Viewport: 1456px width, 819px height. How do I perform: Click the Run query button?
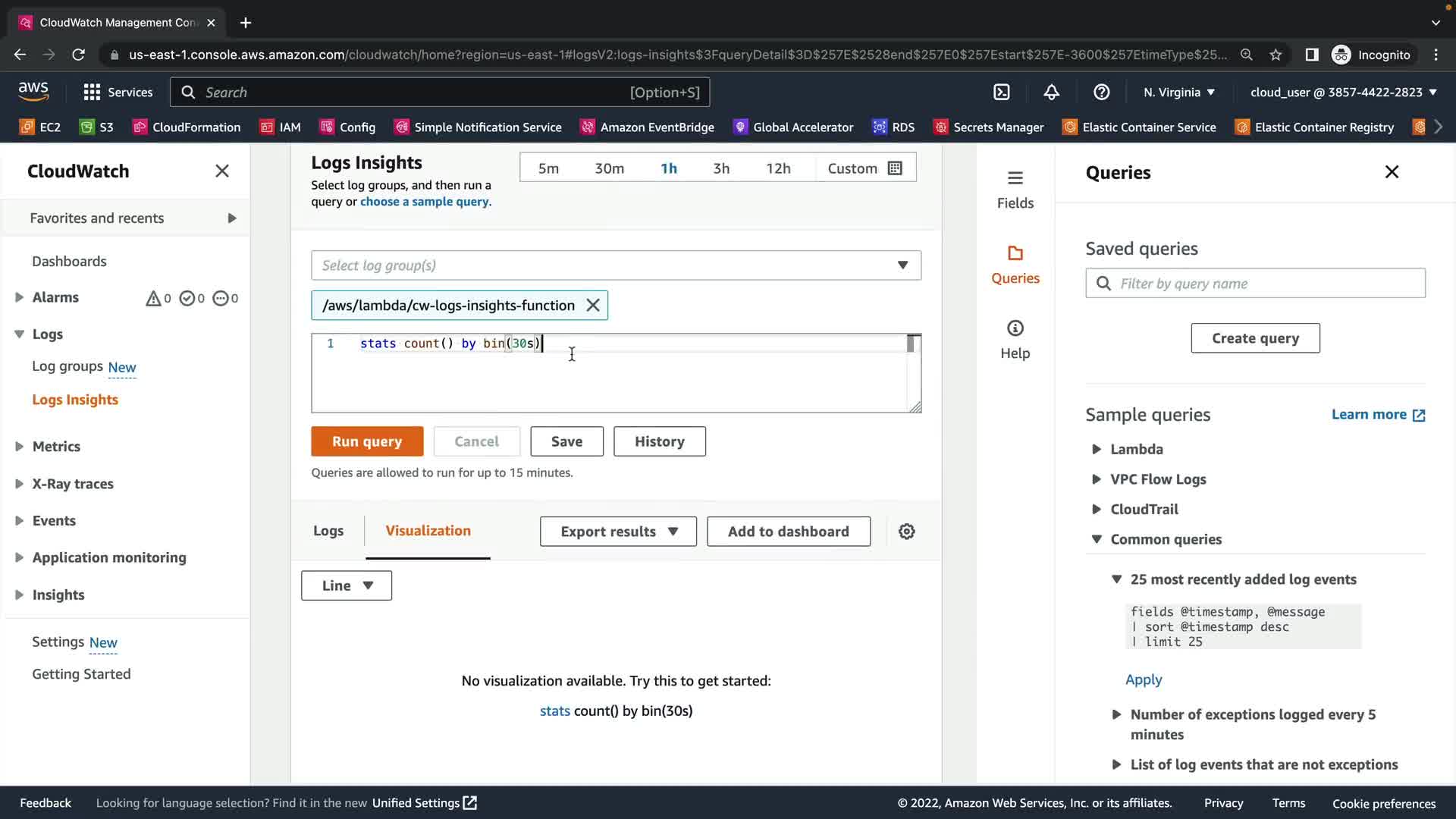click(x=367, y=441)
